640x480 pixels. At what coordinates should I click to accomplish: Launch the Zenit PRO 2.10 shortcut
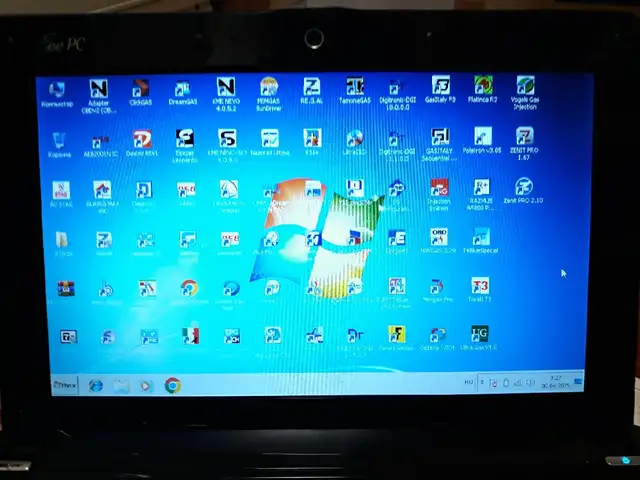point(523,190)
